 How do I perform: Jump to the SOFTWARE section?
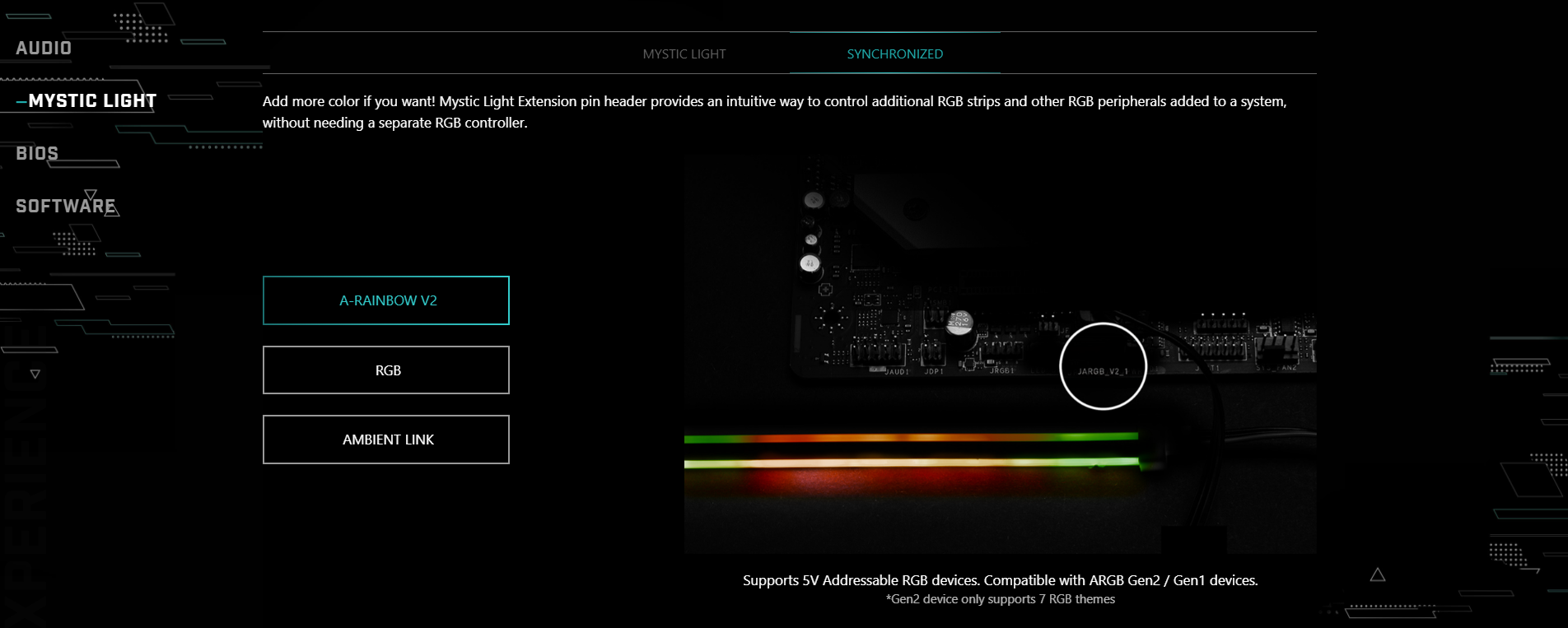[x=66, y=207]
